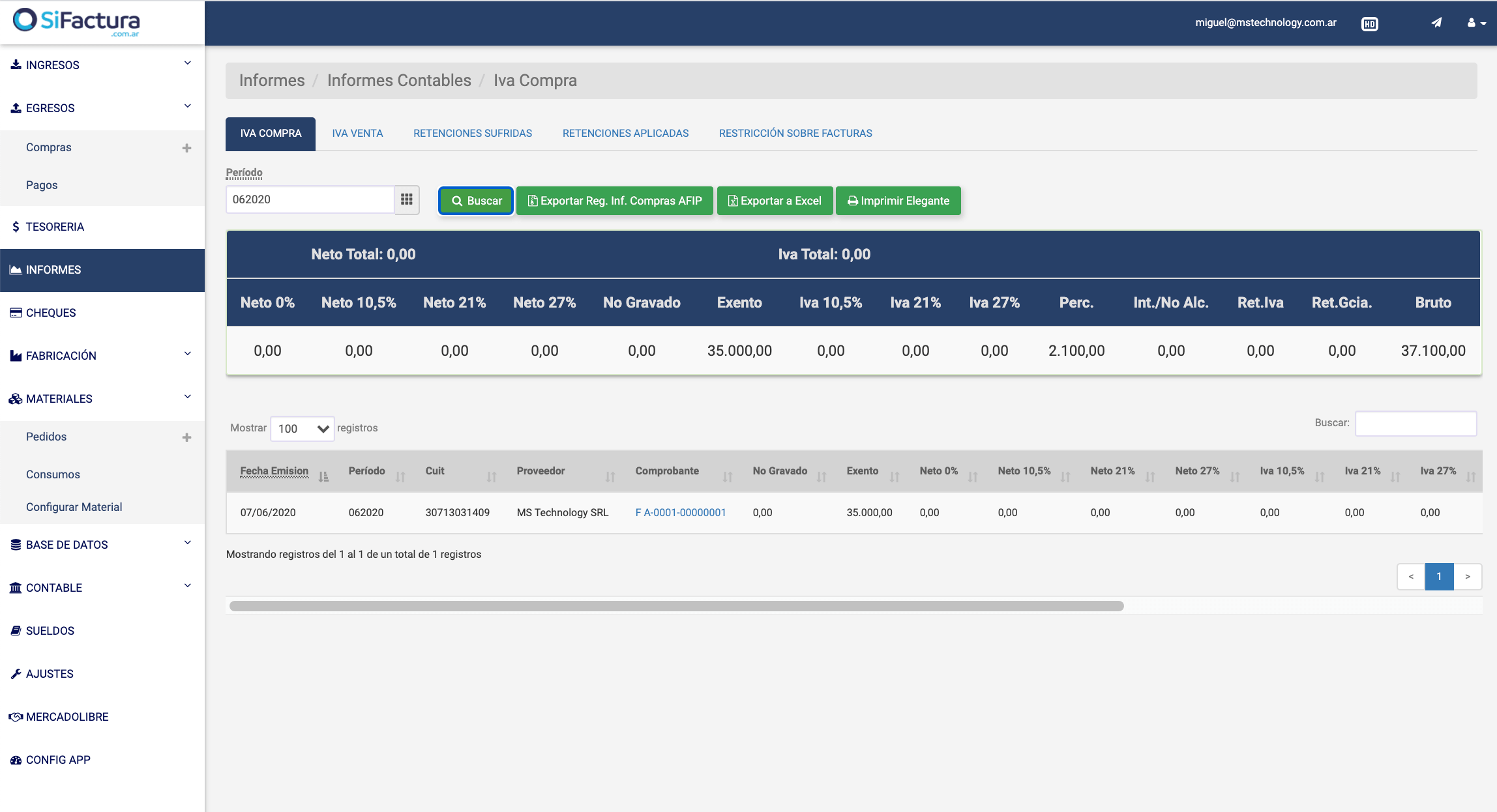Sort table by Iva 10,5% column arrows
This screenshot has width=1497, height=812.
click(x=1320, y=477)
